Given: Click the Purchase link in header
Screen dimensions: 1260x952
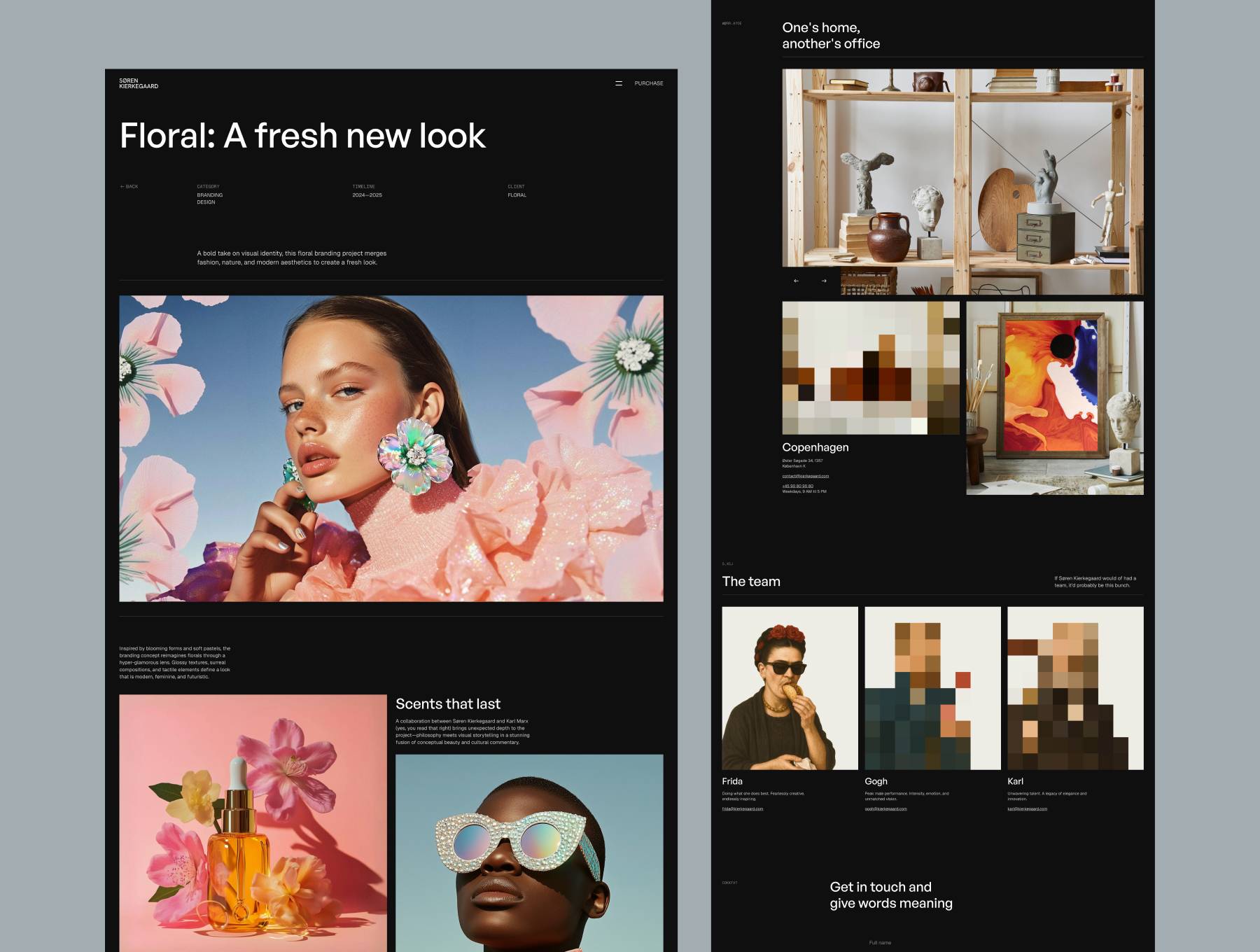Looking at the screenshot, I should click(648, 83).
